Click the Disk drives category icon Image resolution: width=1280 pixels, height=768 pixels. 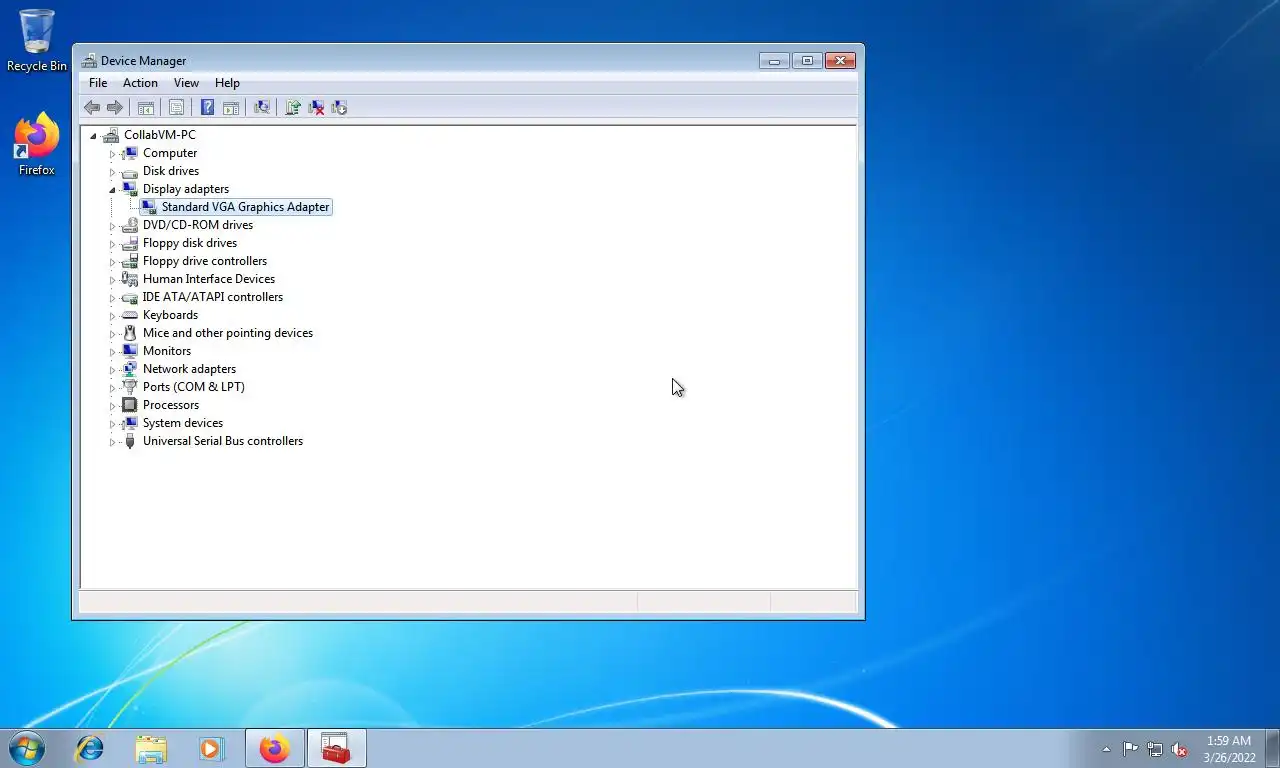pos(129,171)
